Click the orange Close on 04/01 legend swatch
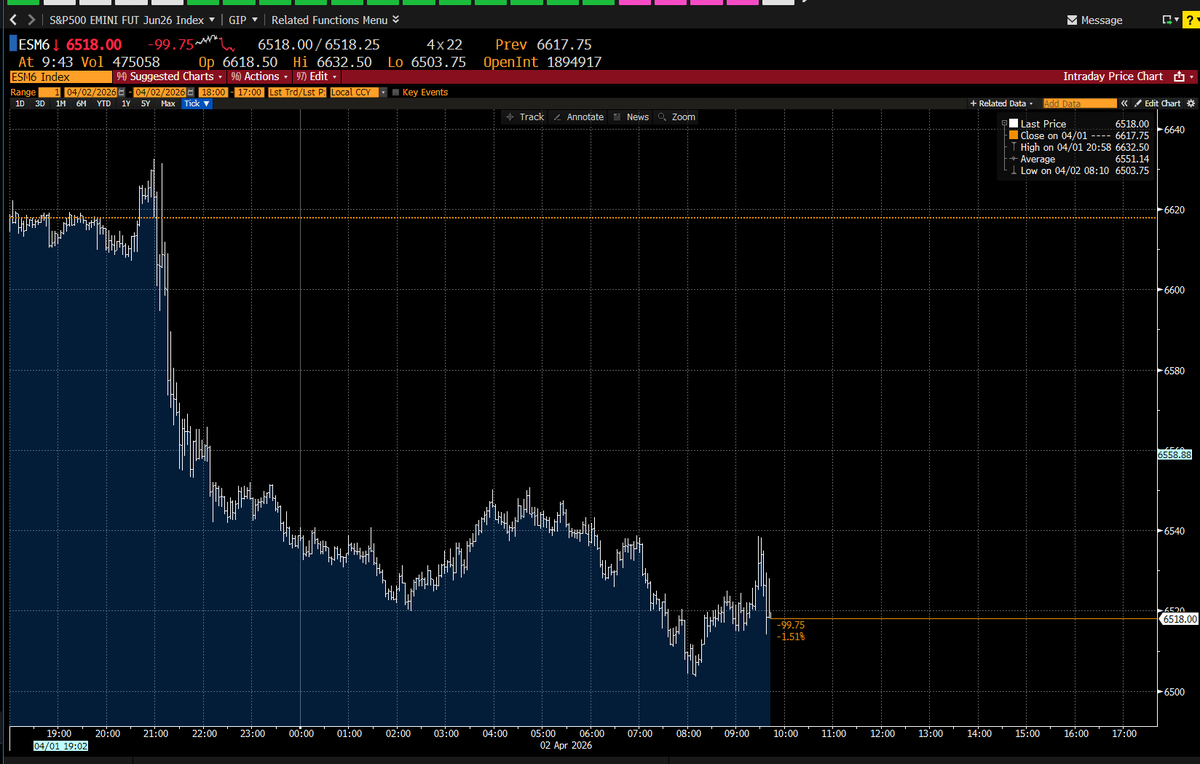Viewport: 1200px width, 764px height. pyautogui.click(x=1013, y=135)
